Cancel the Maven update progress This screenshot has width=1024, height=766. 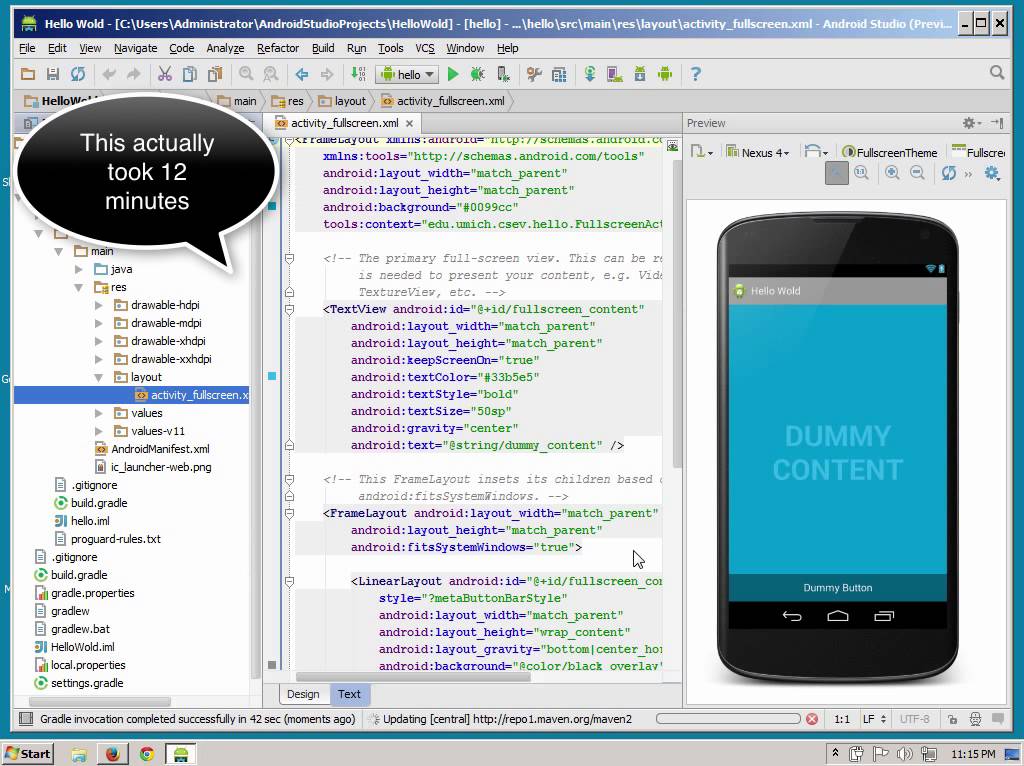812,719
